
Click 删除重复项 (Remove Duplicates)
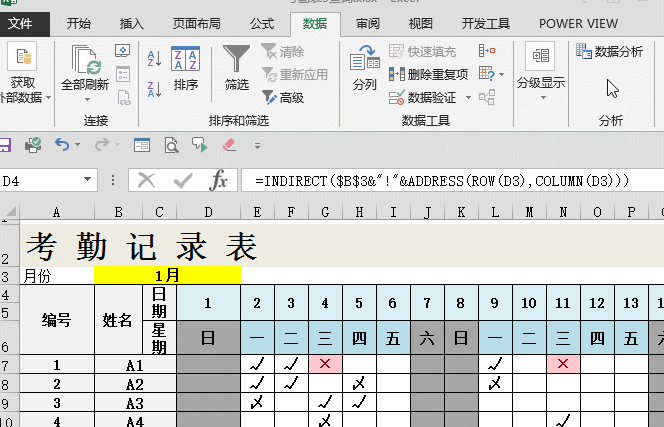click(429, 74)
